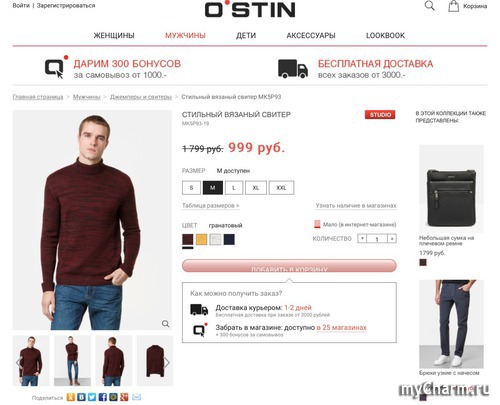Share via Odnoklassniki icon
The image size is (500, 405).
click(71, 397)
